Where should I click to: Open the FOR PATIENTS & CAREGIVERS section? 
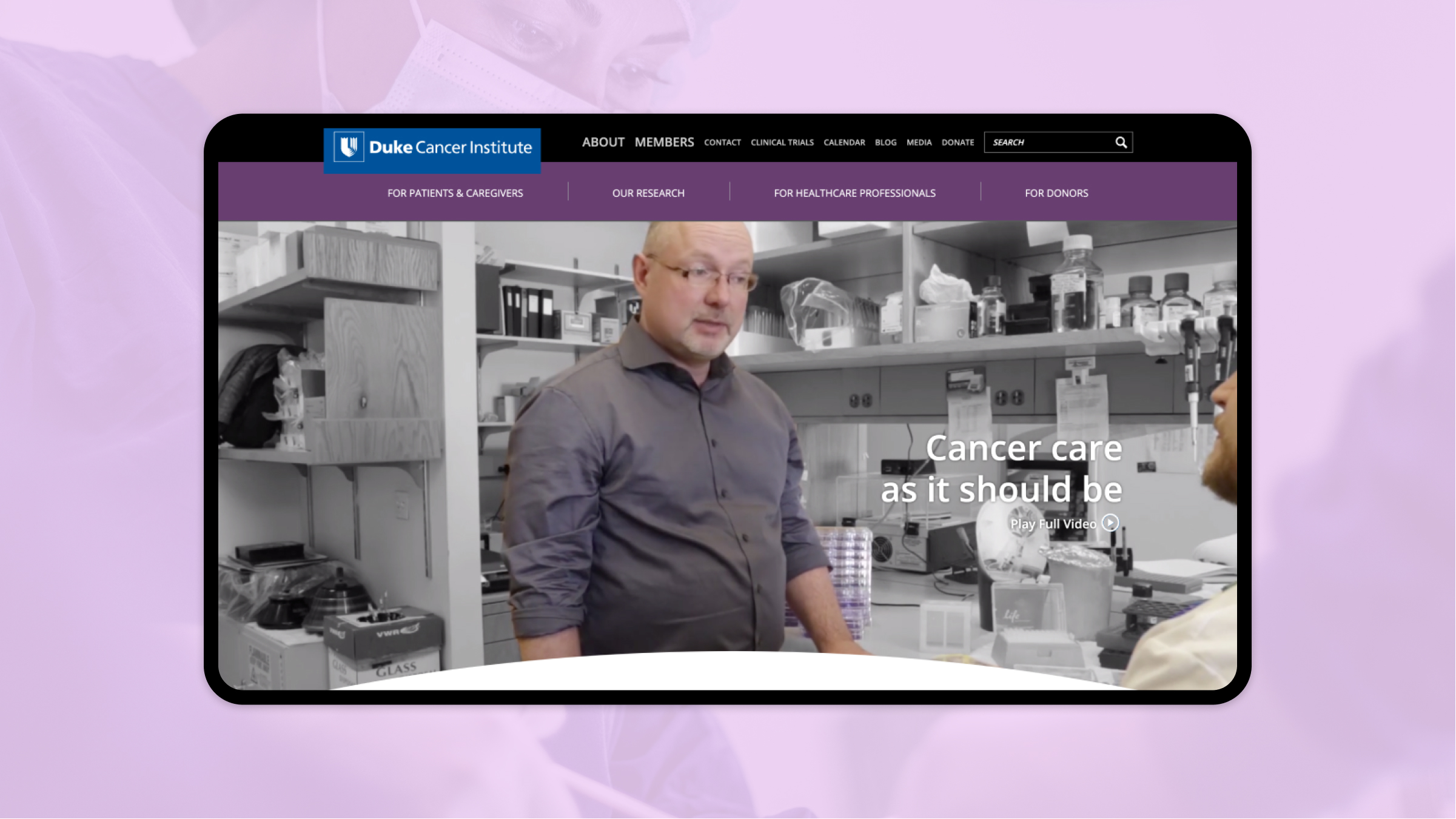pos(455,193)
